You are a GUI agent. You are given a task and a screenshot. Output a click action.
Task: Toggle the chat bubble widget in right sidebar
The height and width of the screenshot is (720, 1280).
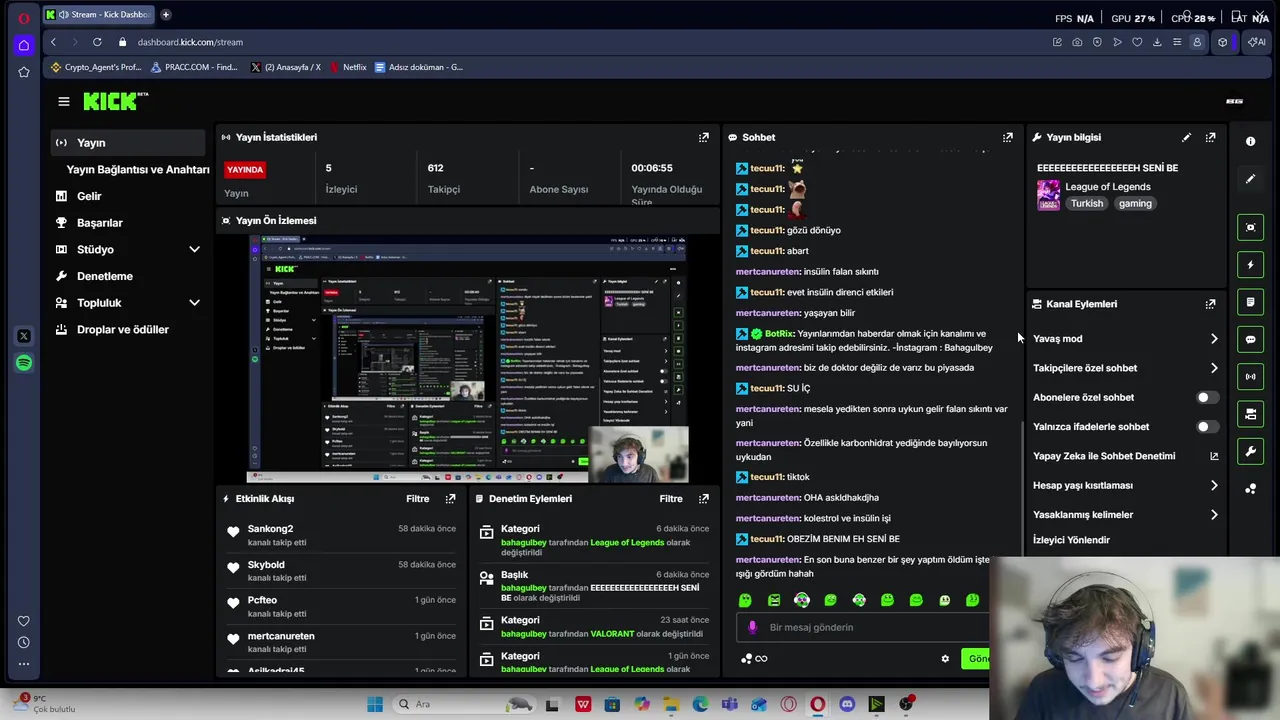coord(1250,339)
